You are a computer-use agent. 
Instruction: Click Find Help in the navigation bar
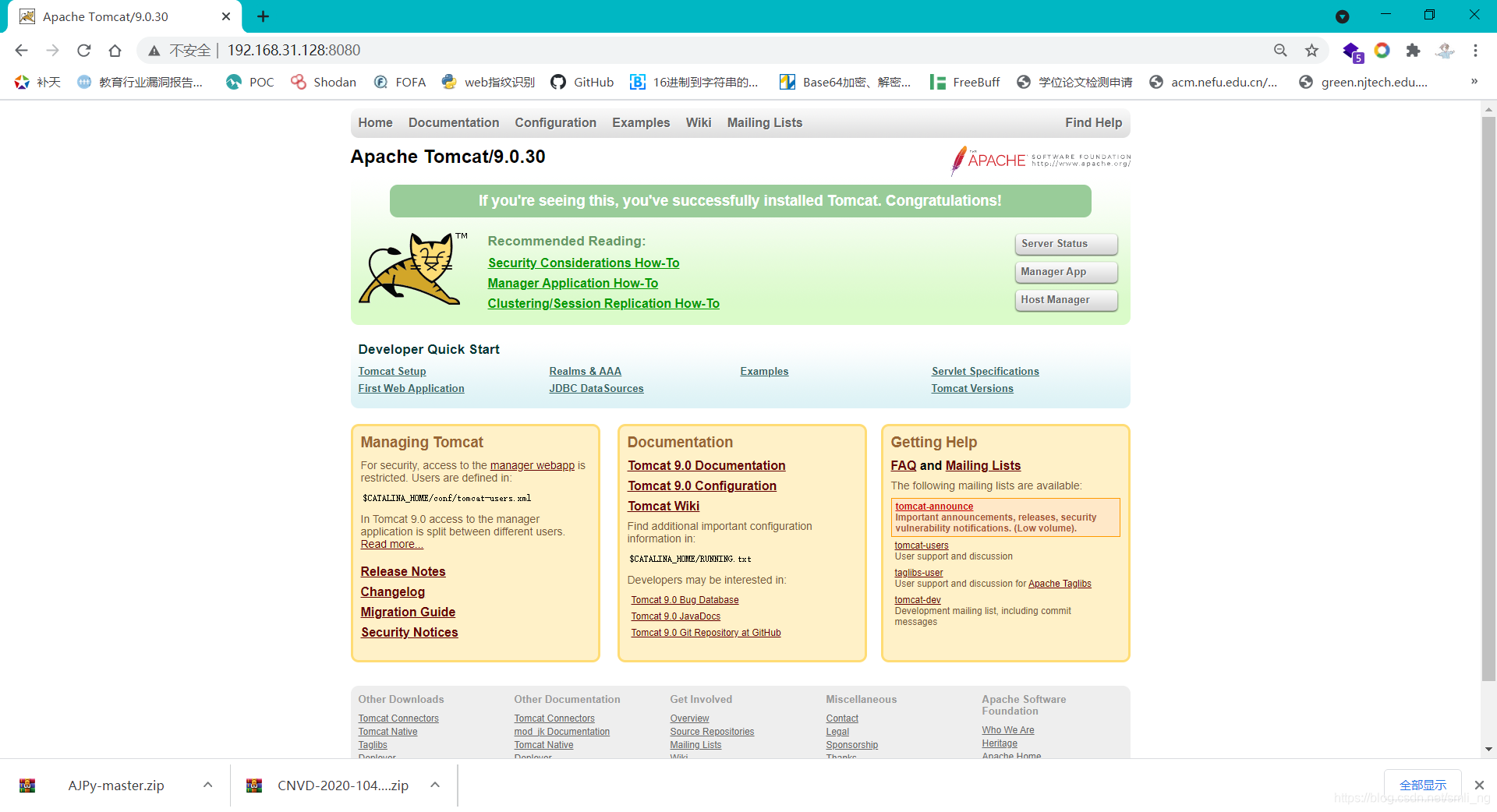click(x=1093, y=122)
